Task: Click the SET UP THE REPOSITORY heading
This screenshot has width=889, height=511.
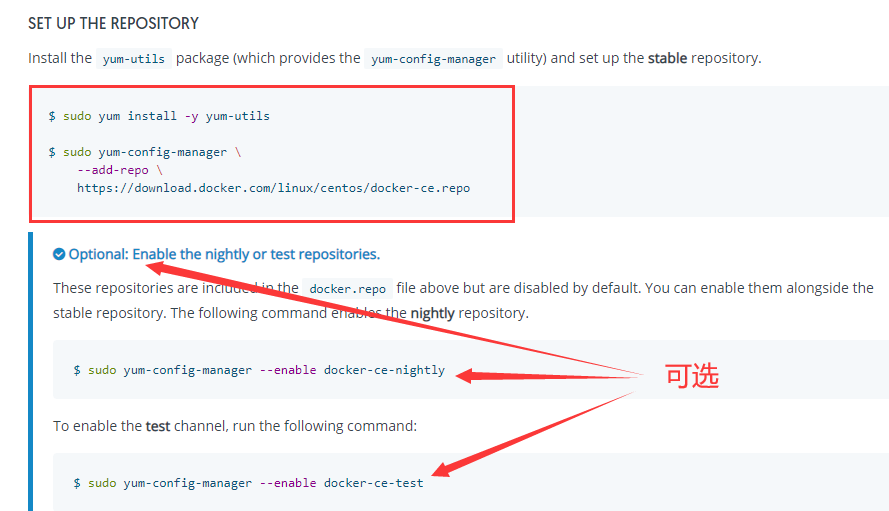Action: 113,23
